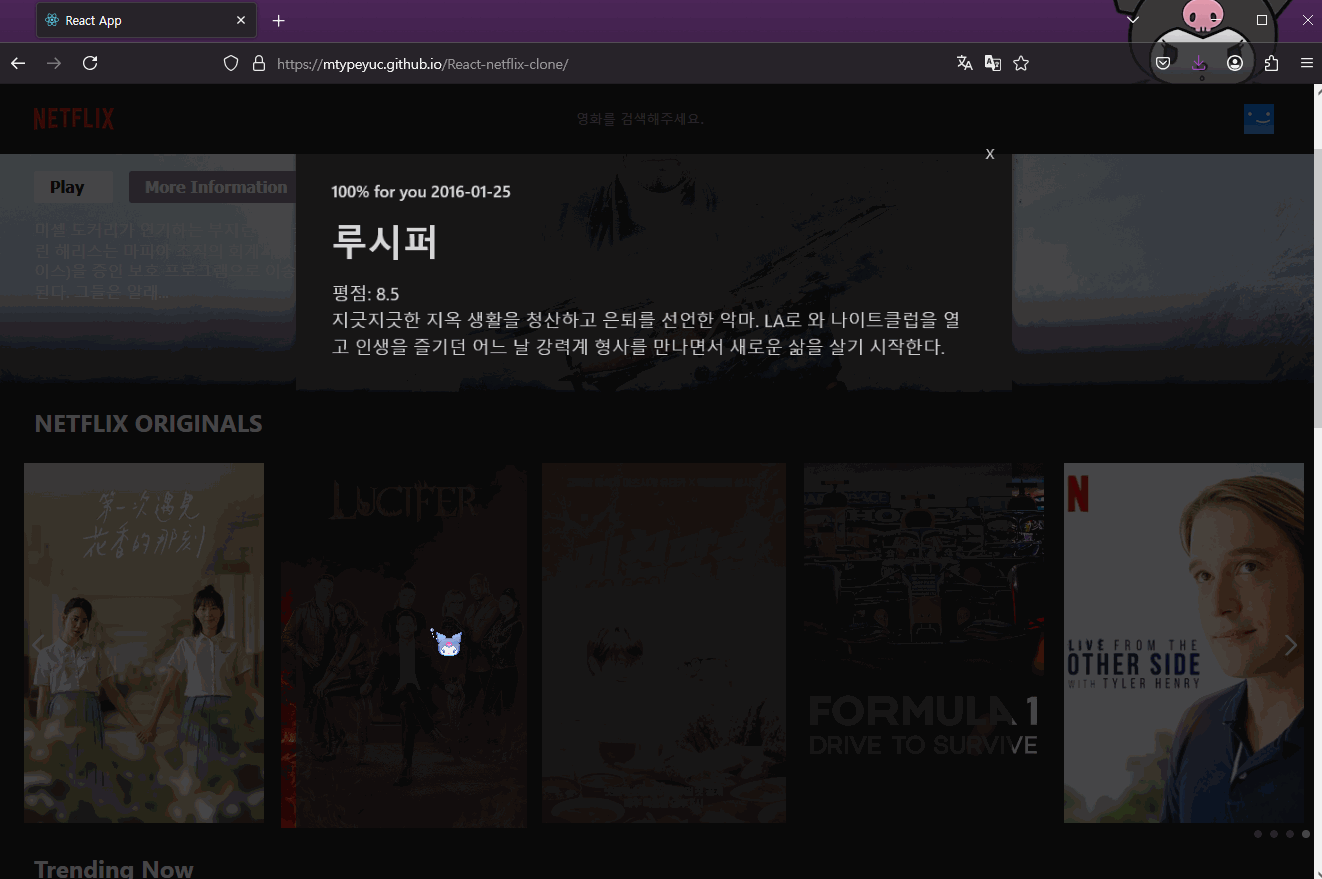Open the dark poster between Lucifer and Formula 1
The image size is (1322, 879).
[664, 643]
